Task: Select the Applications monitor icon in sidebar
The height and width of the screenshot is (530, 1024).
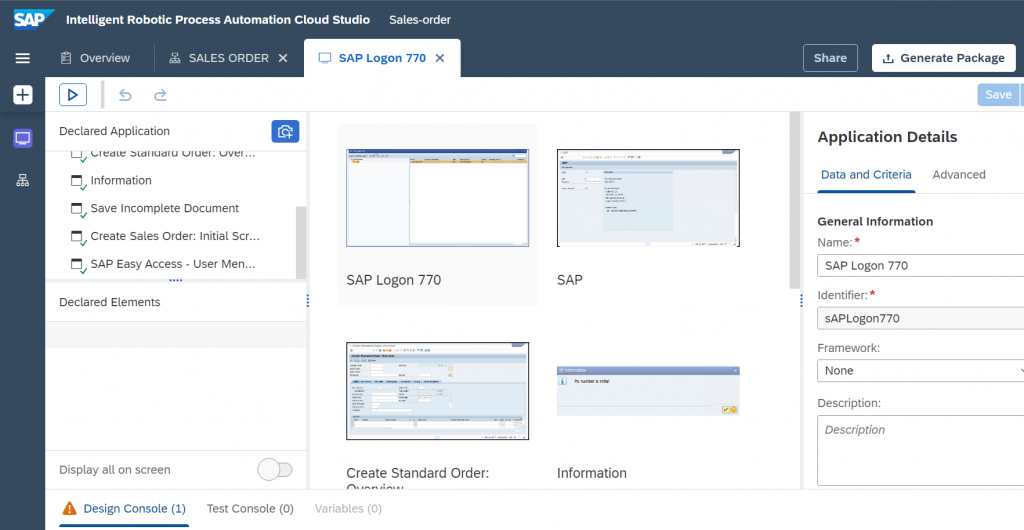Action: 22,138
